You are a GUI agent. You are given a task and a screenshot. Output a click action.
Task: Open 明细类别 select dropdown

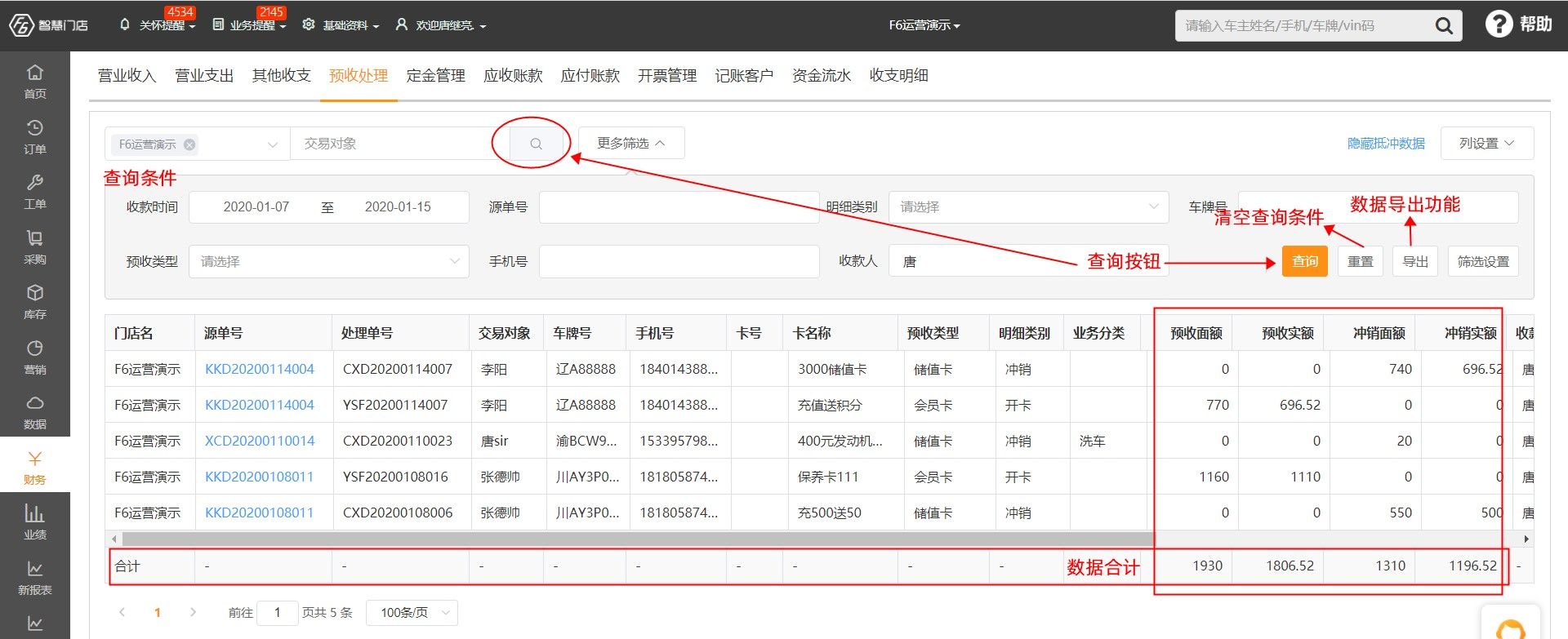[x=1029, y=207]
